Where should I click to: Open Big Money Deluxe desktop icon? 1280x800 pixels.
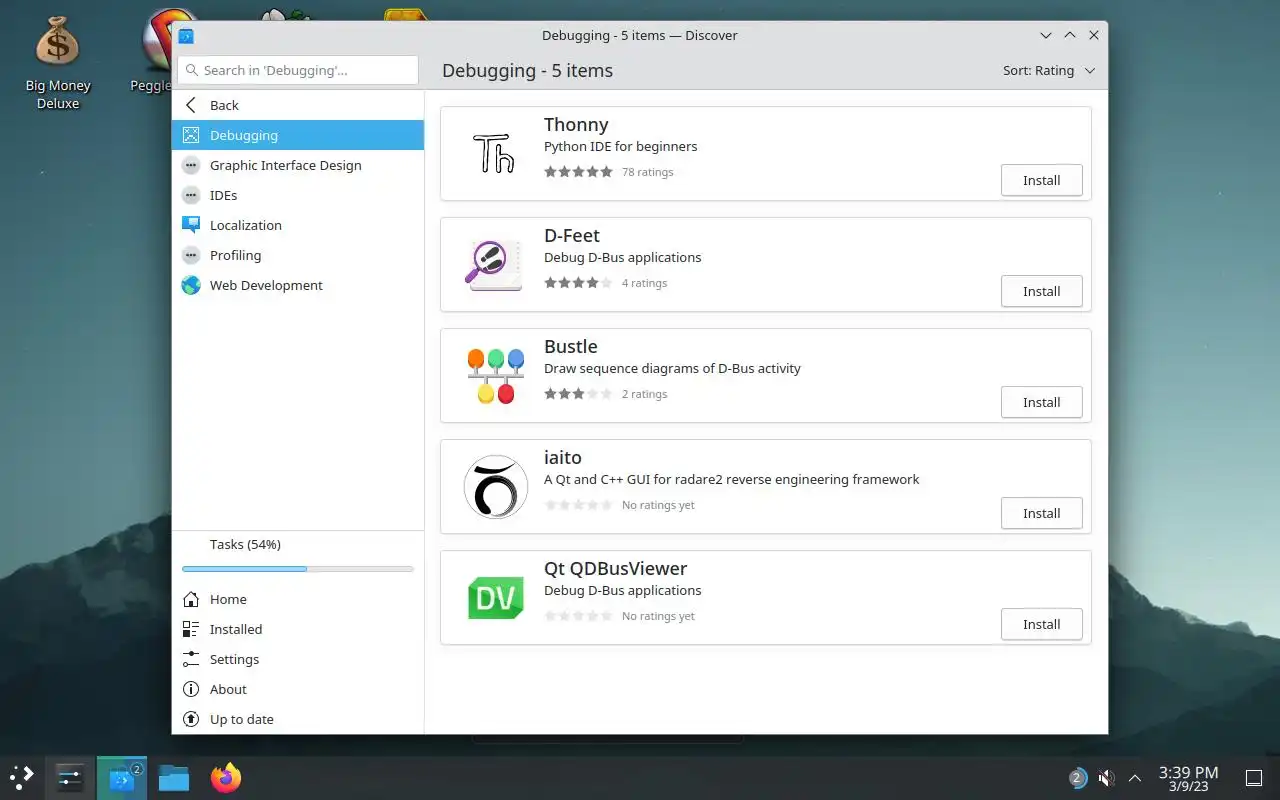58,62
